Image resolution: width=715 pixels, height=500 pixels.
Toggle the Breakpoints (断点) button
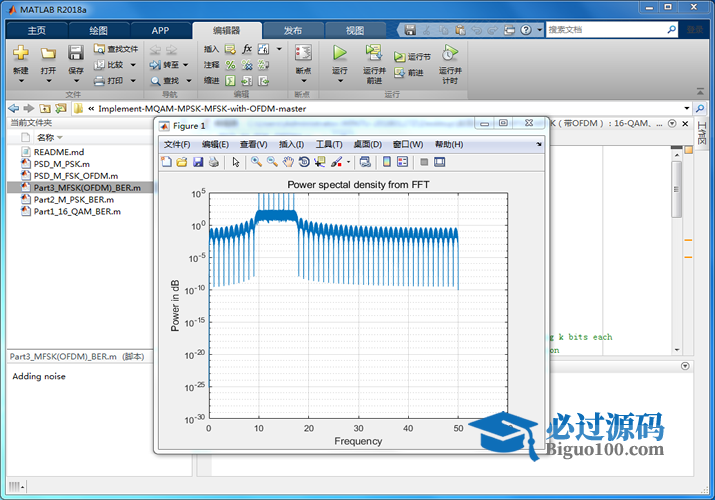[303, 58]
